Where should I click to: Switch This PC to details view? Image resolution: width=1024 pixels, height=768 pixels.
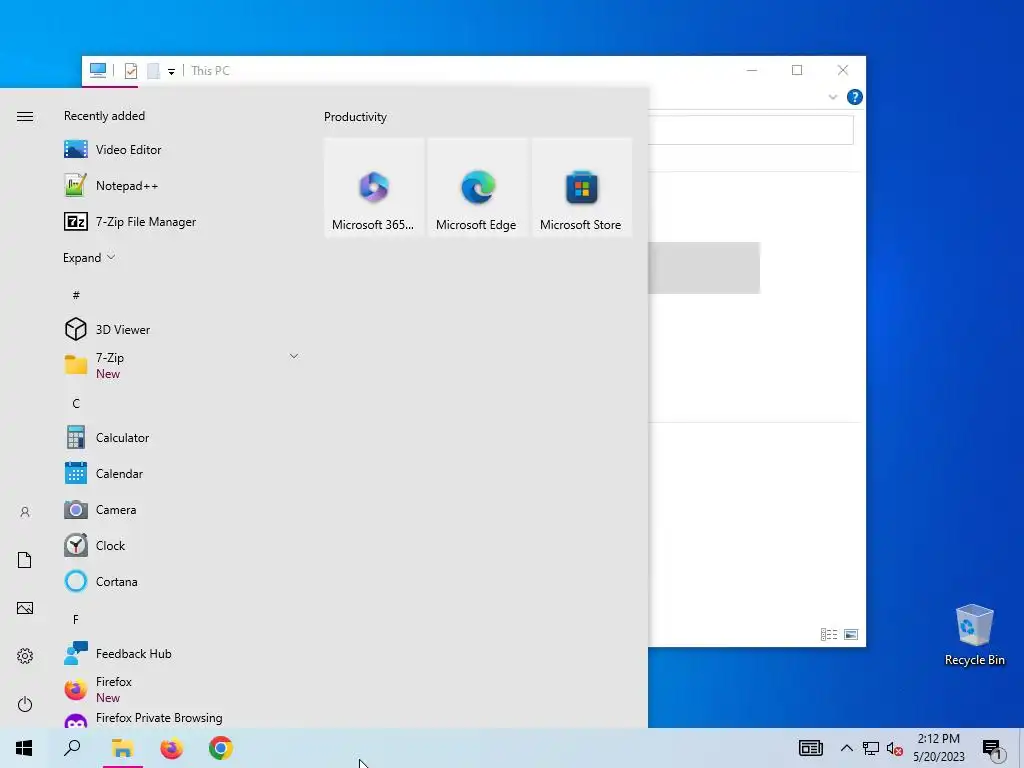(x=829, y=634)
